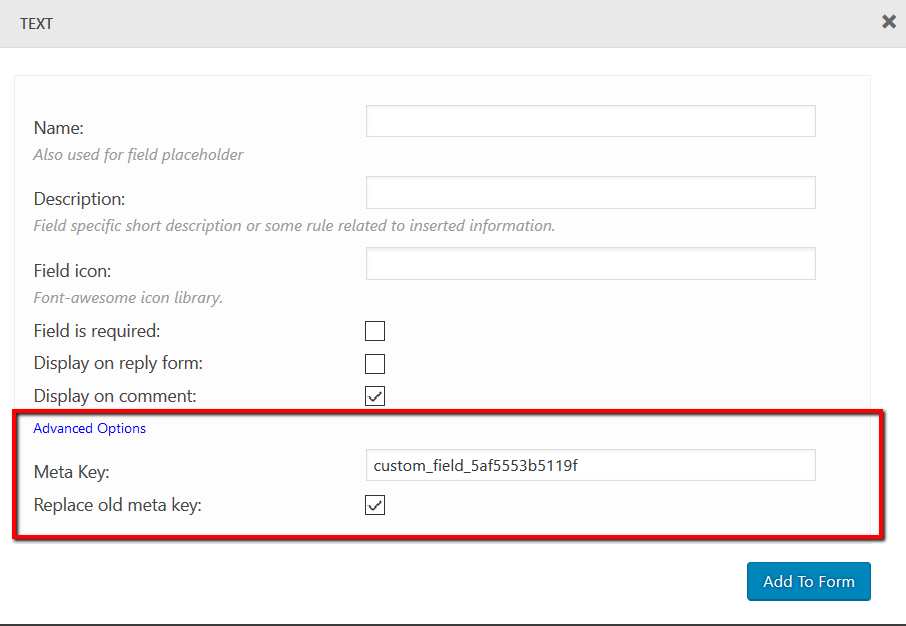This screenshot has width=906, height=626.
Task: Click the 'Description:' field label
Action: [79, 199]
